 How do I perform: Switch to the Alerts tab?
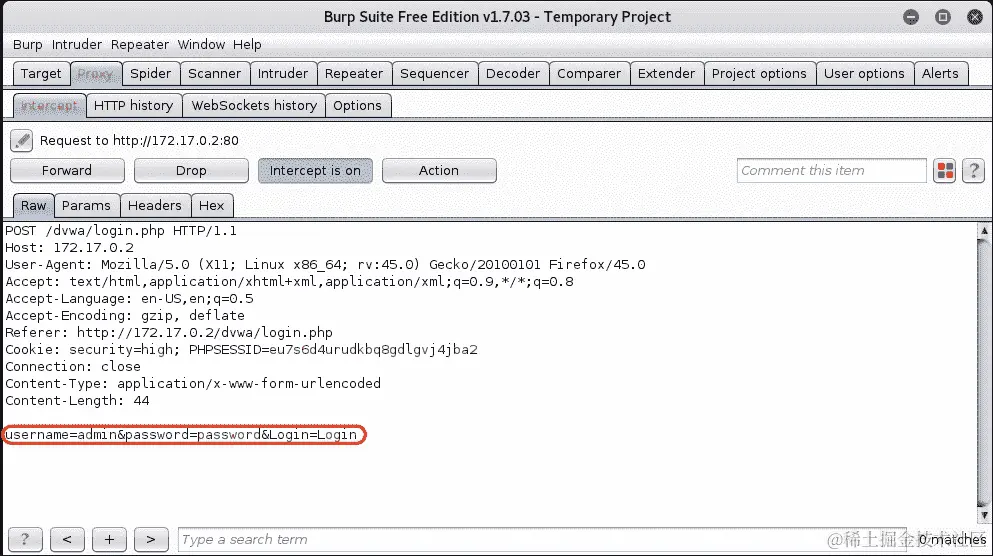940,73
